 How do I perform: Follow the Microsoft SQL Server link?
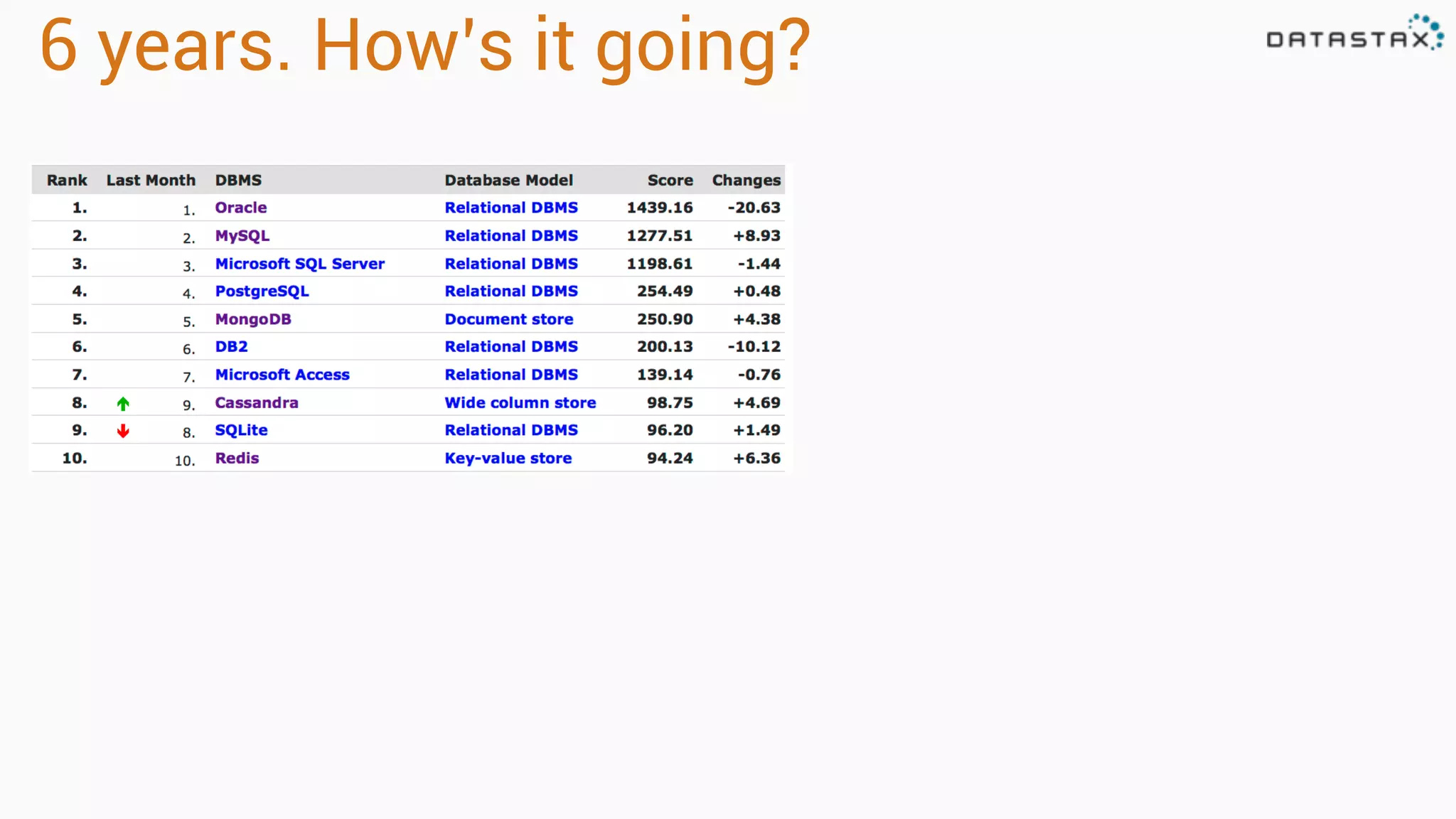[299, 264]
